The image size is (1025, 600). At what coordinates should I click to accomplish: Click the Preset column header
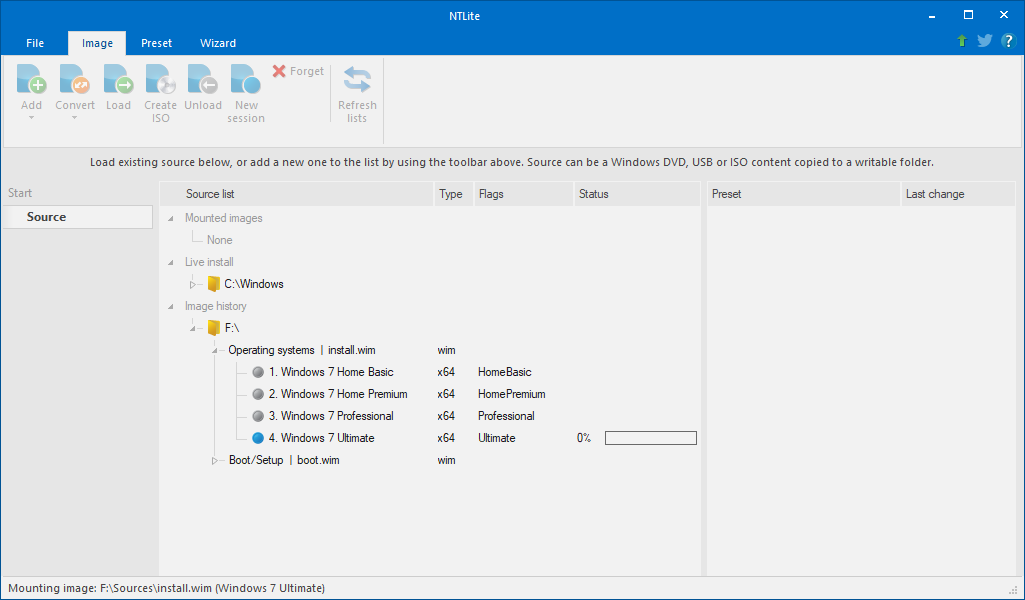click(x=804, y=194)
